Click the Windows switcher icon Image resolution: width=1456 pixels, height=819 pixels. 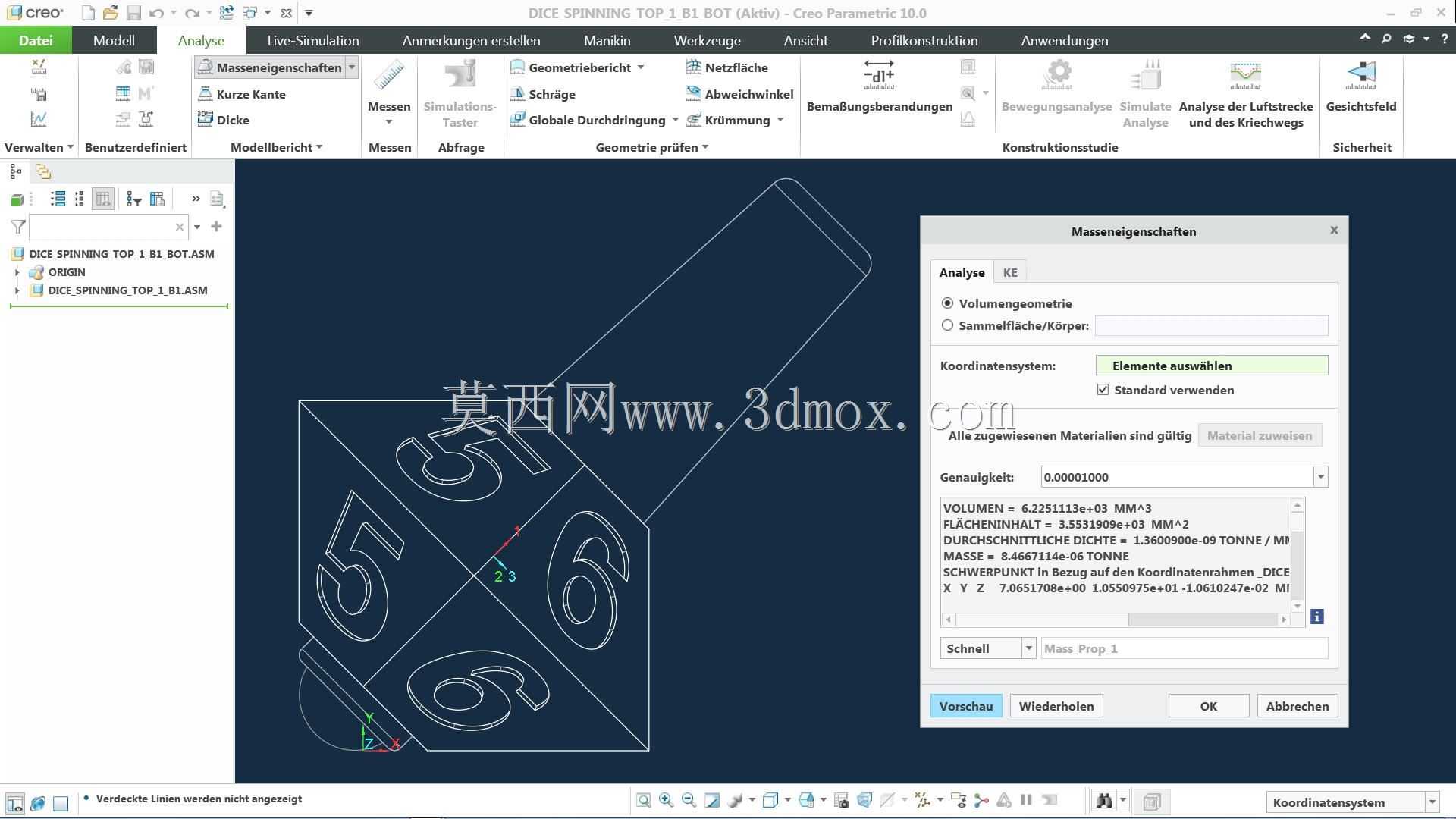[x=249, y=13]
